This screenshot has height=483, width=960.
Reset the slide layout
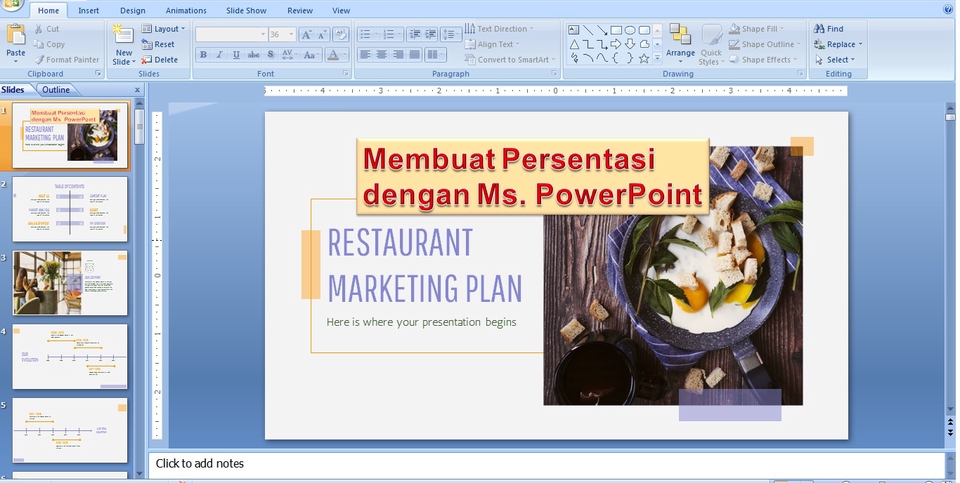[158, 44]
